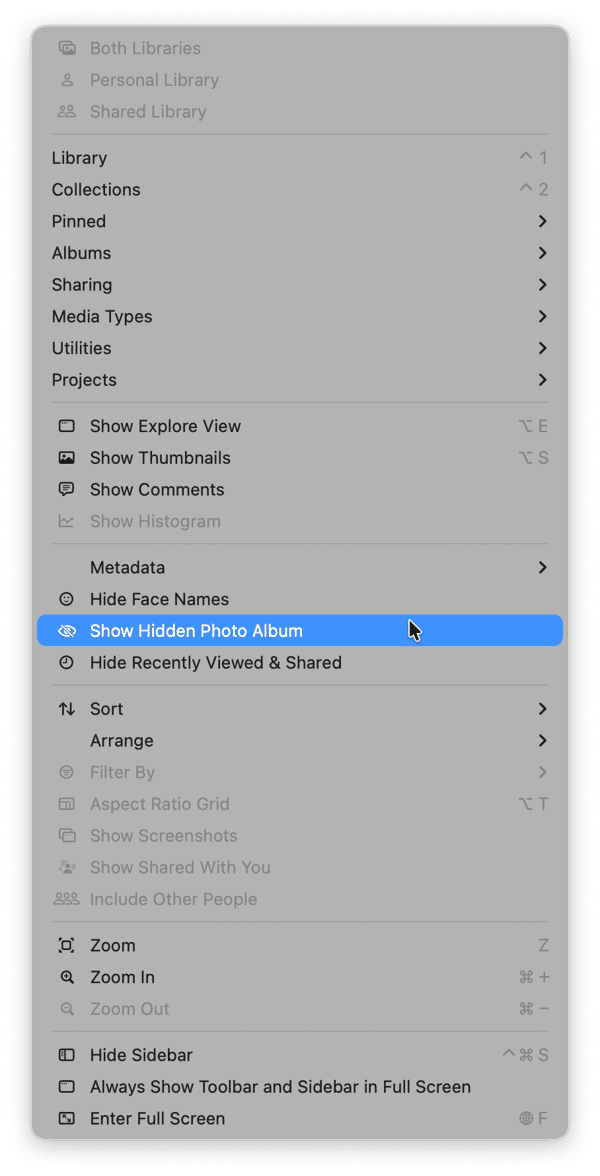Expand the Media Types submenu

tap(102, 316)
